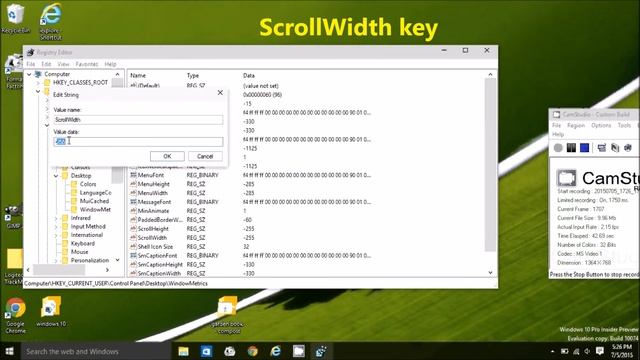Select the Colors subkey under Desktop

coord(88,184)
